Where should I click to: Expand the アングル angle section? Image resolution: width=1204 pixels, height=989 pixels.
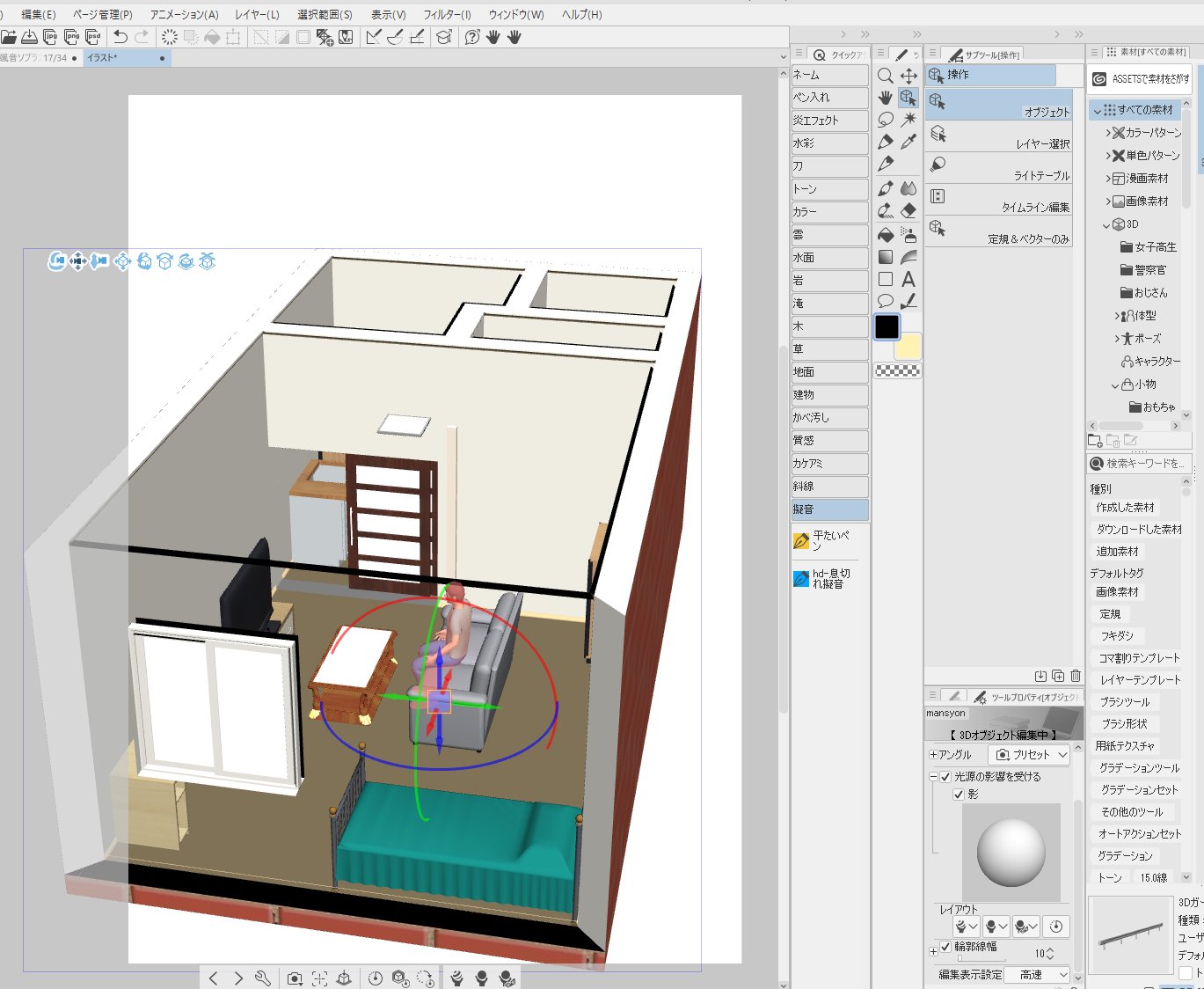pos(933,755)
